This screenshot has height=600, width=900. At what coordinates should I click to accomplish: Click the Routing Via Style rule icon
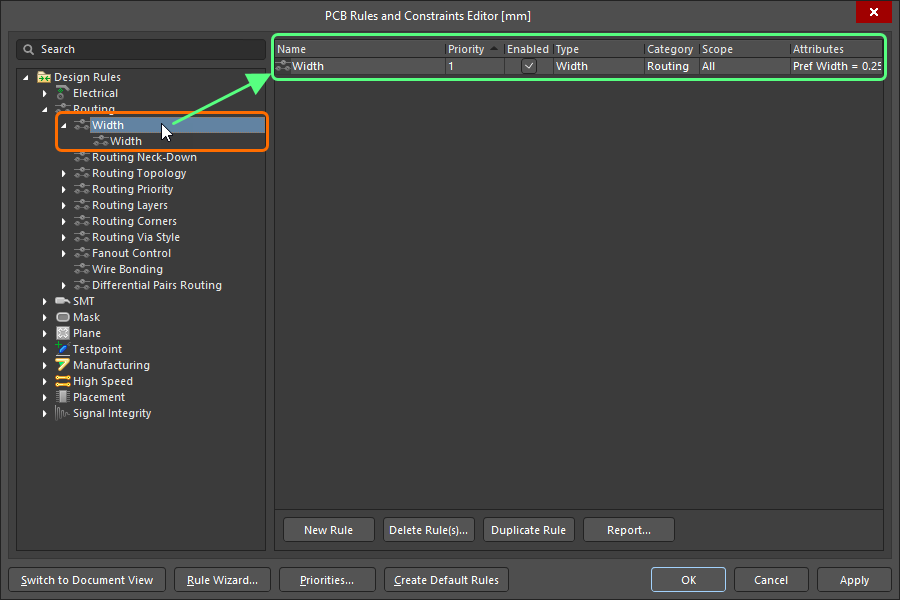(82, 237)
